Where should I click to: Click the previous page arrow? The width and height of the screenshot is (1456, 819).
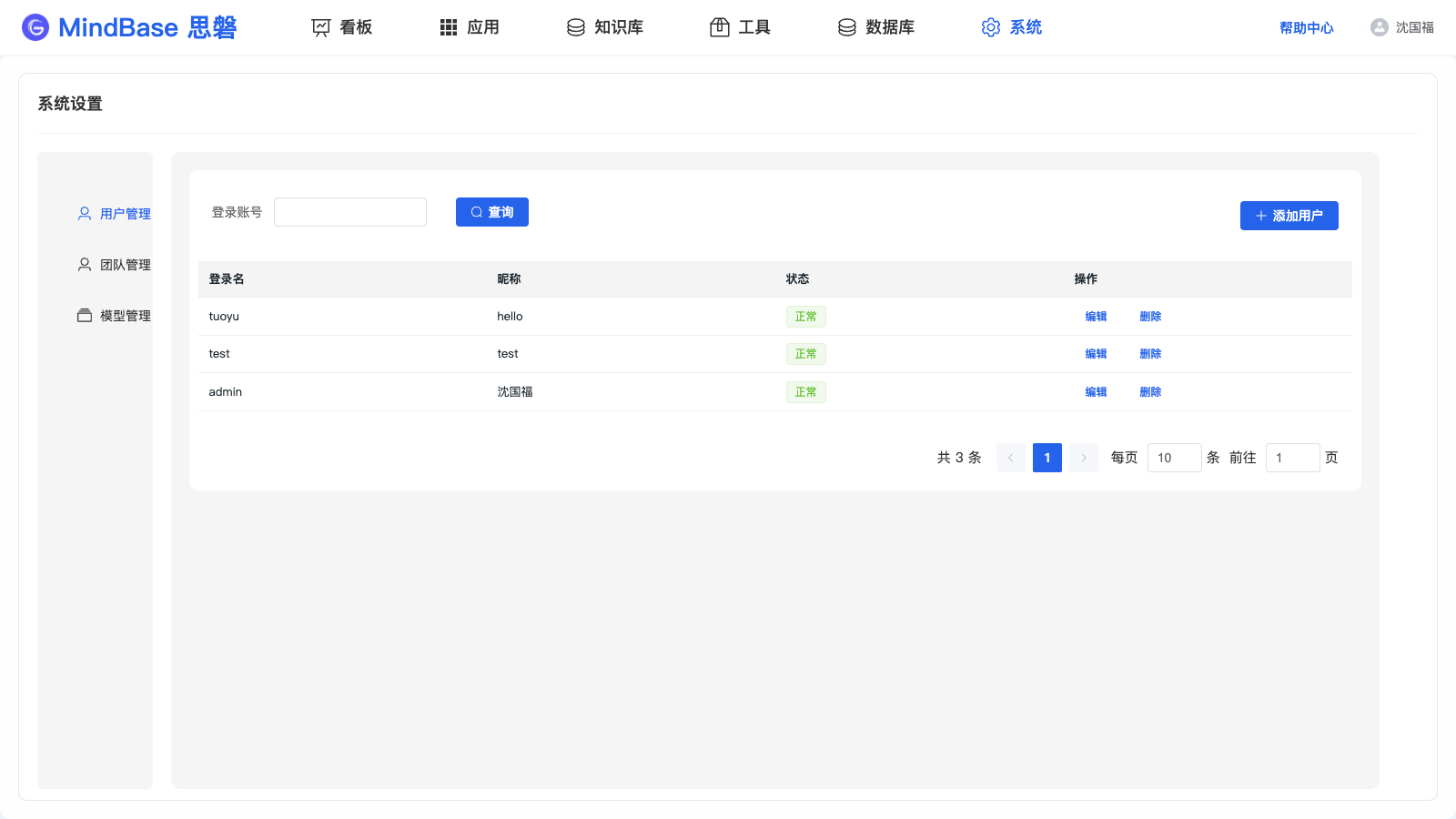point(1011,458)
